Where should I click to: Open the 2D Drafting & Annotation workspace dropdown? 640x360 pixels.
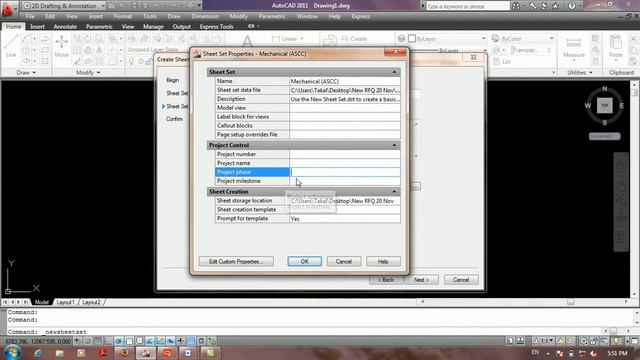click(64, 6)
